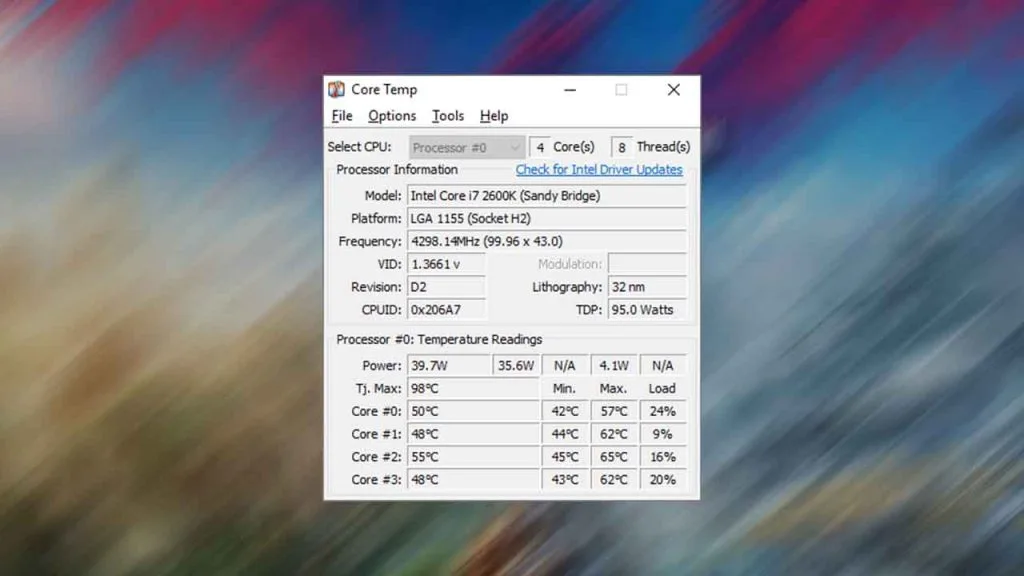Click the VID value 1.3661 v

446,264
